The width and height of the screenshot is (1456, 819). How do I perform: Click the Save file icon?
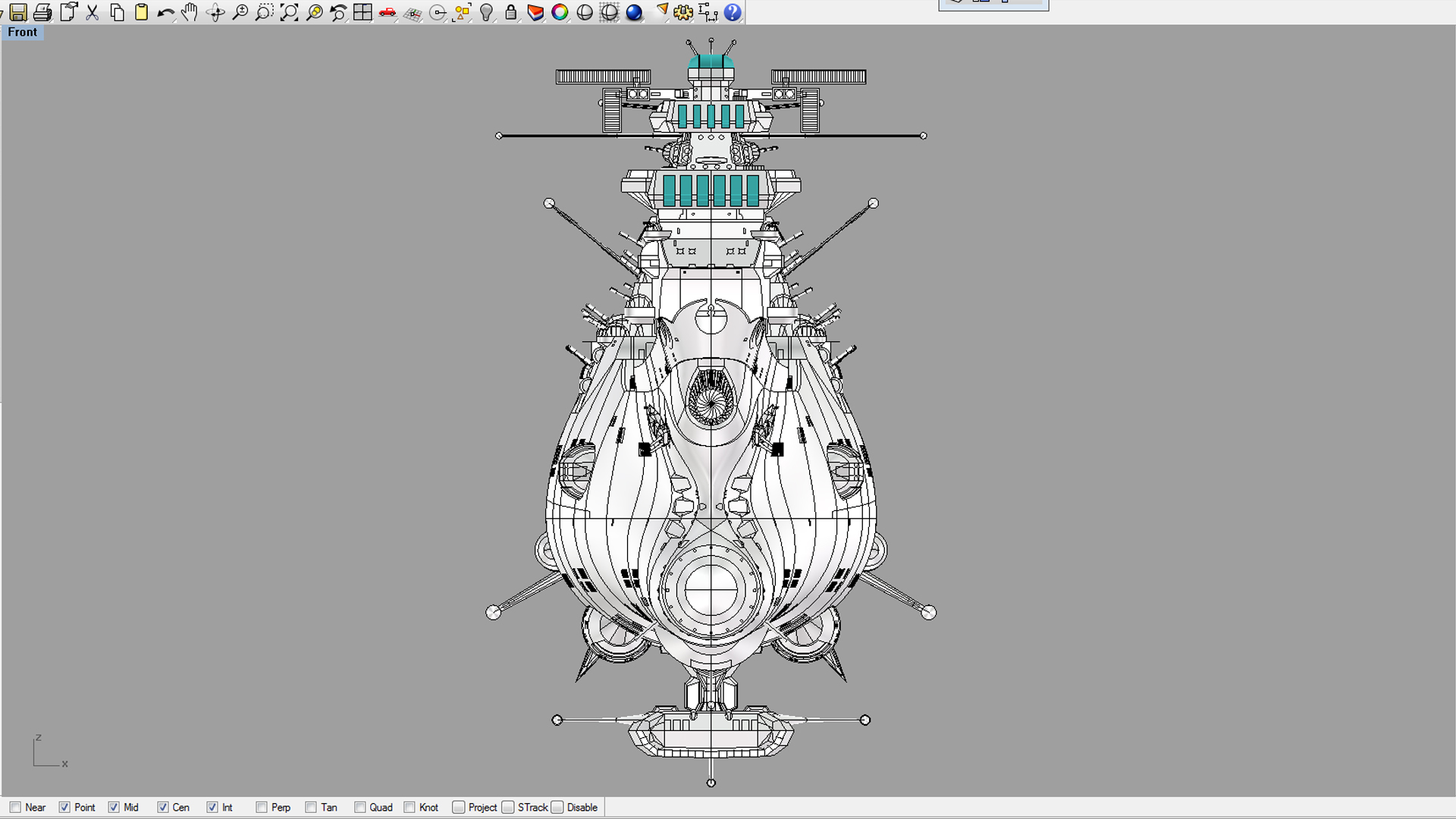18,12
